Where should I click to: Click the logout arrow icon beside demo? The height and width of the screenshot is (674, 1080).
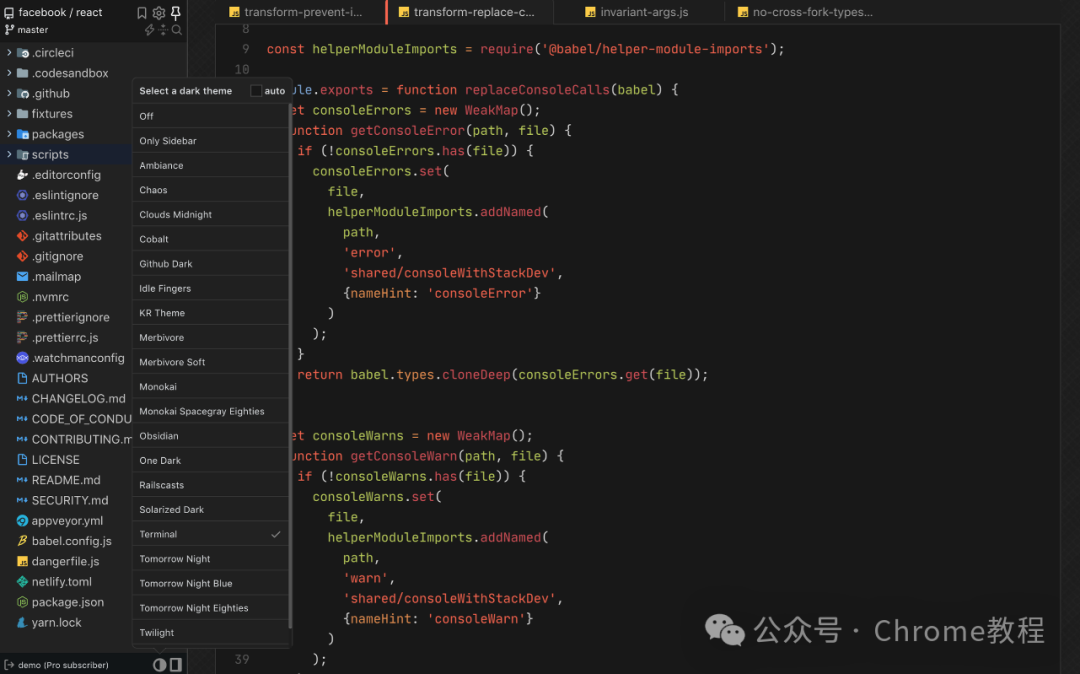[x=9, y=665]
